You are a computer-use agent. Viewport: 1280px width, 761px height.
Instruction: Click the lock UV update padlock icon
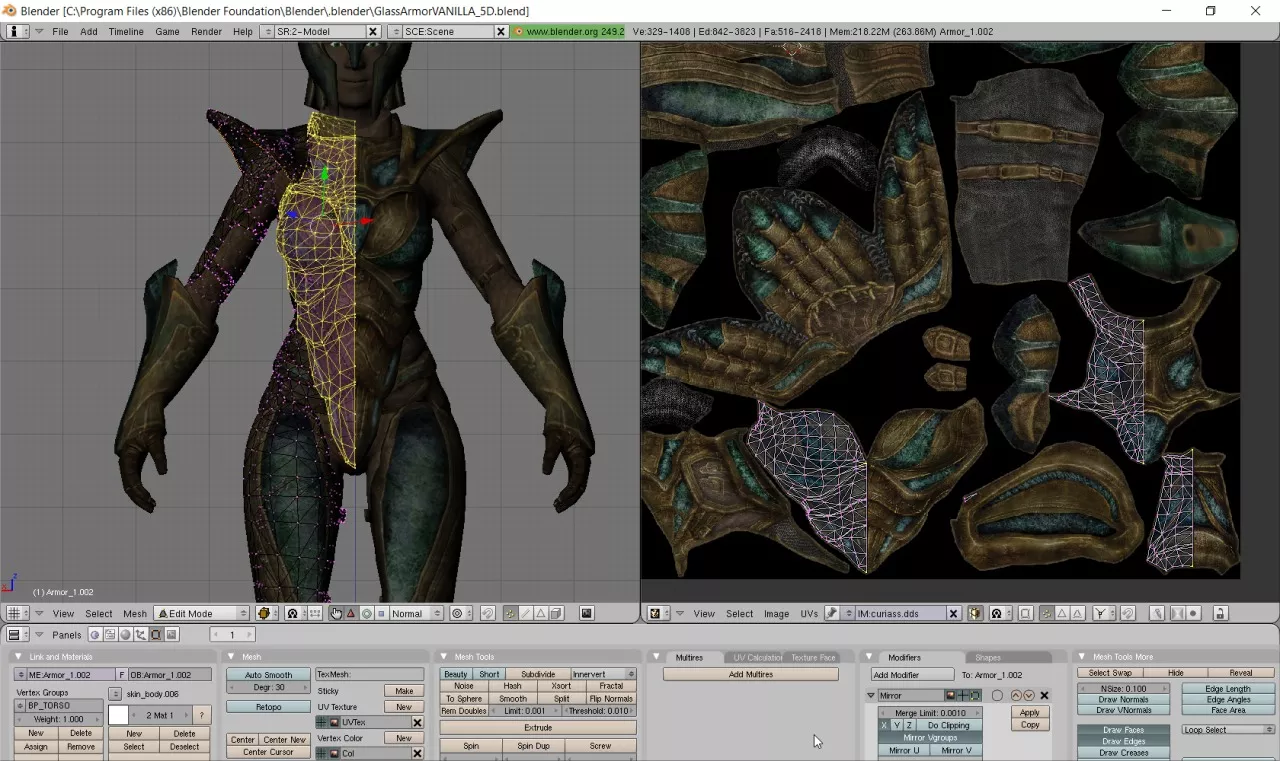click(1220, 613)
